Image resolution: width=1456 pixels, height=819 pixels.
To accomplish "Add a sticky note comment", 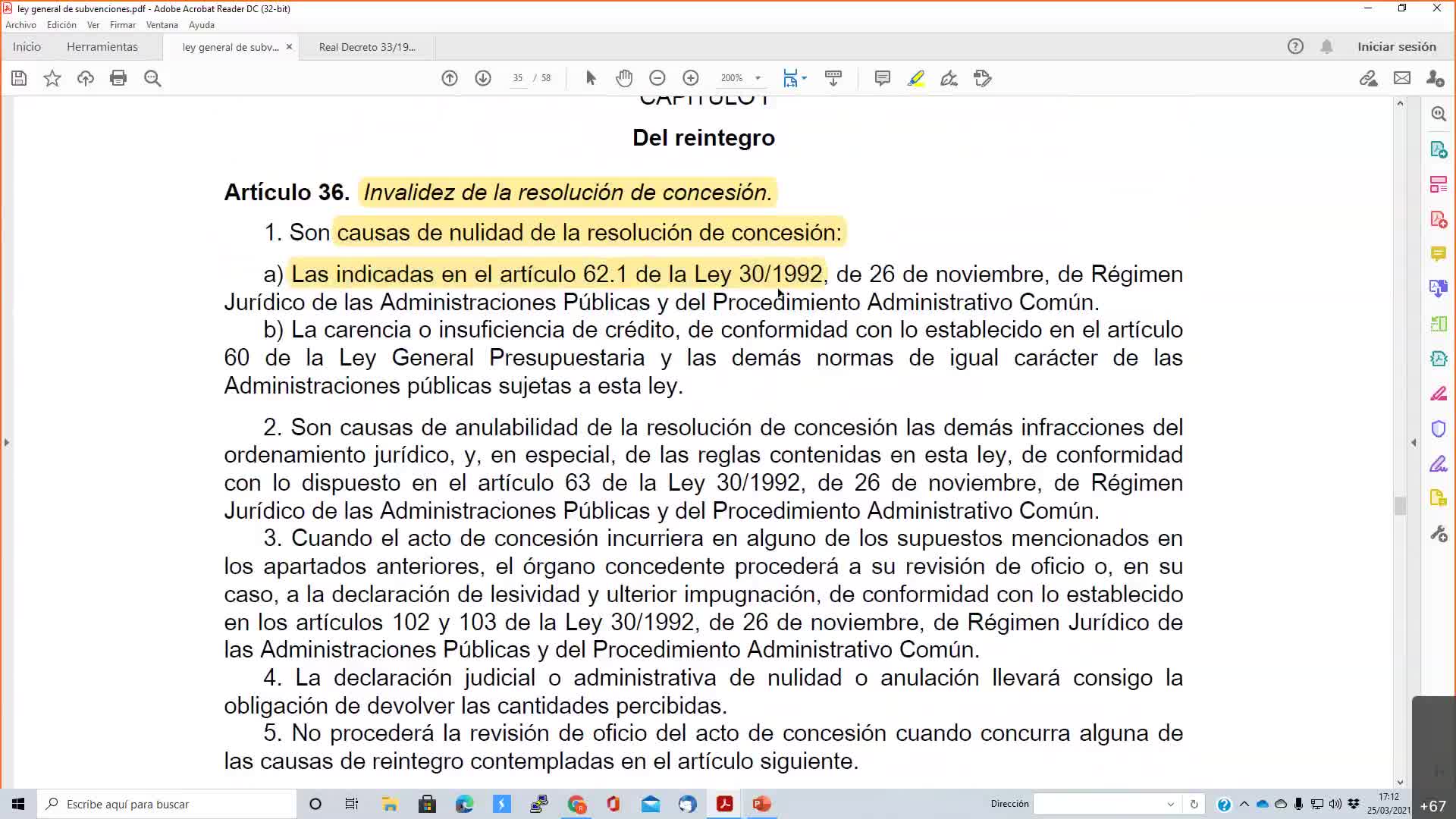I will tap(882, 78).
